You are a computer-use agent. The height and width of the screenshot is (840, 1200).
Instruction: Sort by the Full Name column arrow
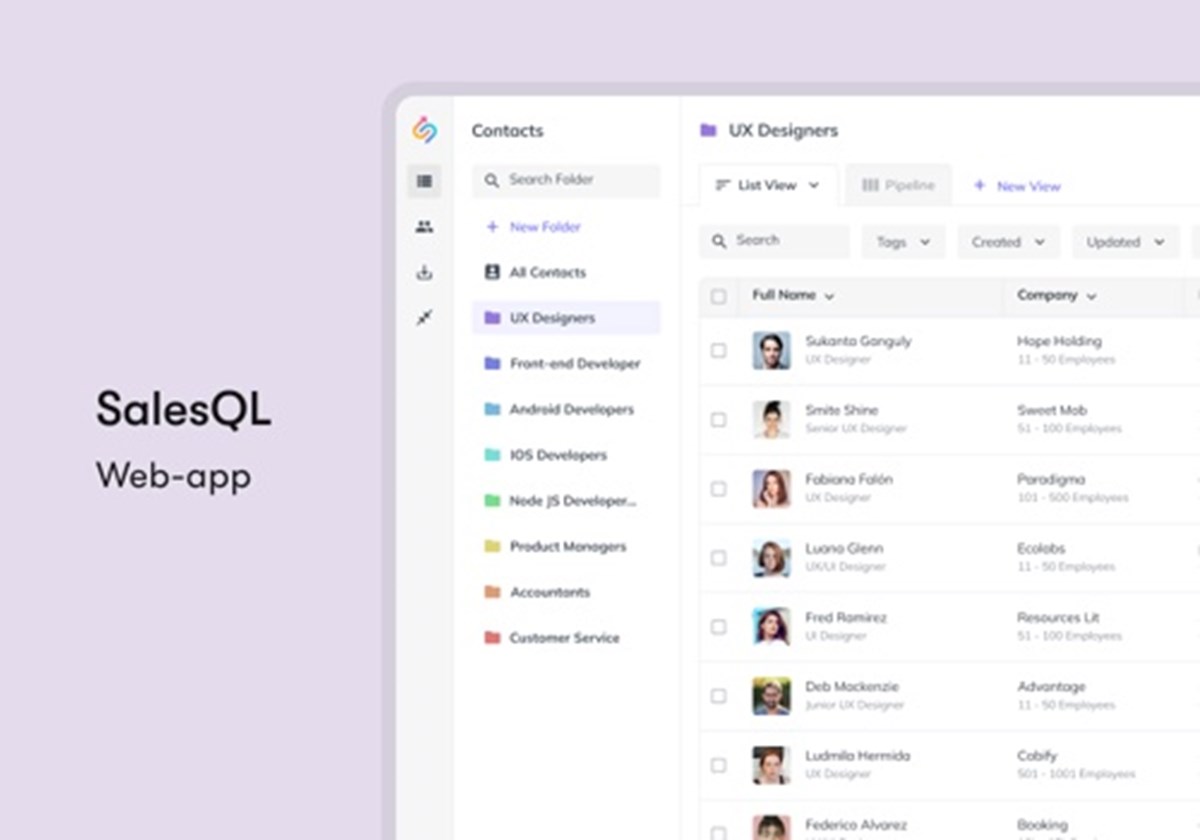pyautogui.click(x=829, y=296)
